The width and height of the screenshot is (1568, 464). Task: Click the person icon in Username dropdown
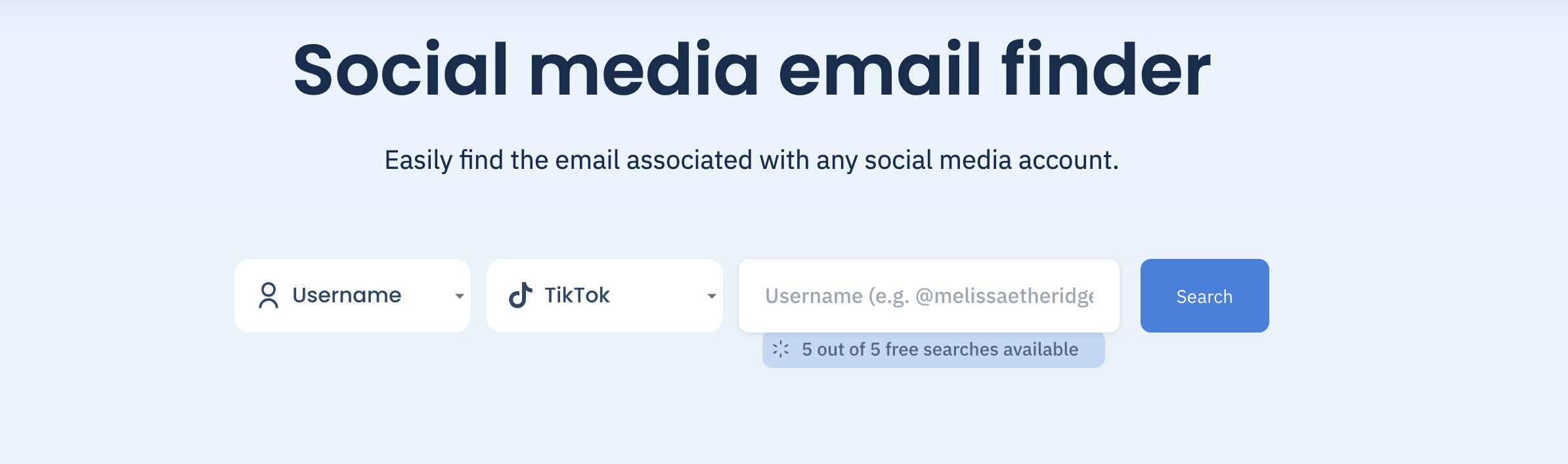(269, 296)
